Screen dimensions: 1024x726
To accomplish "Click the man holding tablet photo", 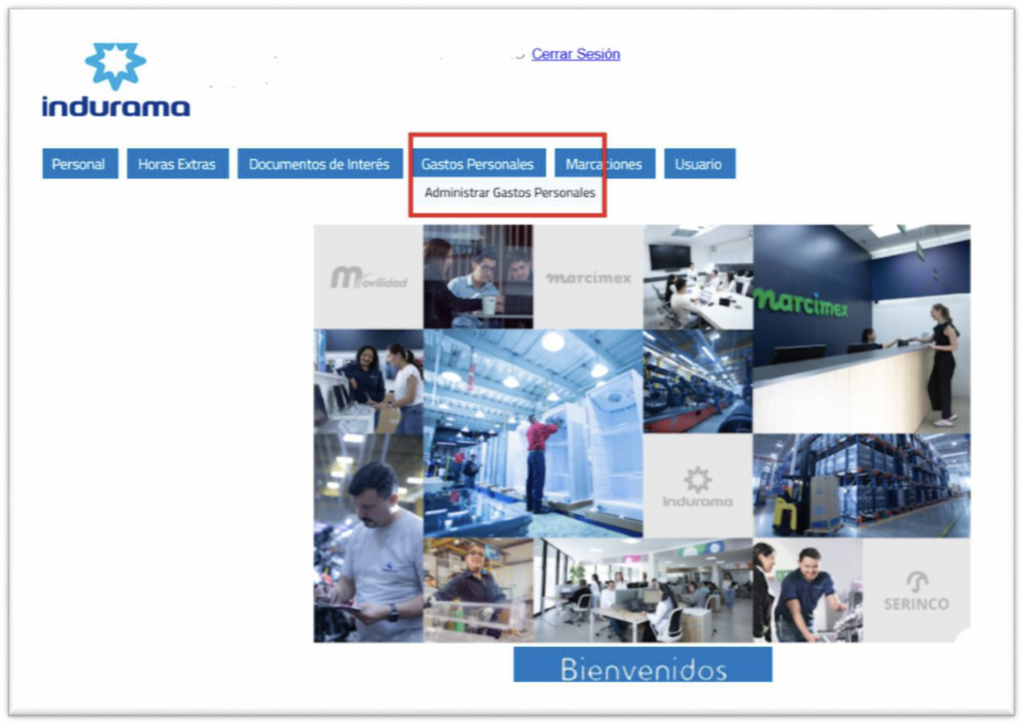I will pos(368,537).
